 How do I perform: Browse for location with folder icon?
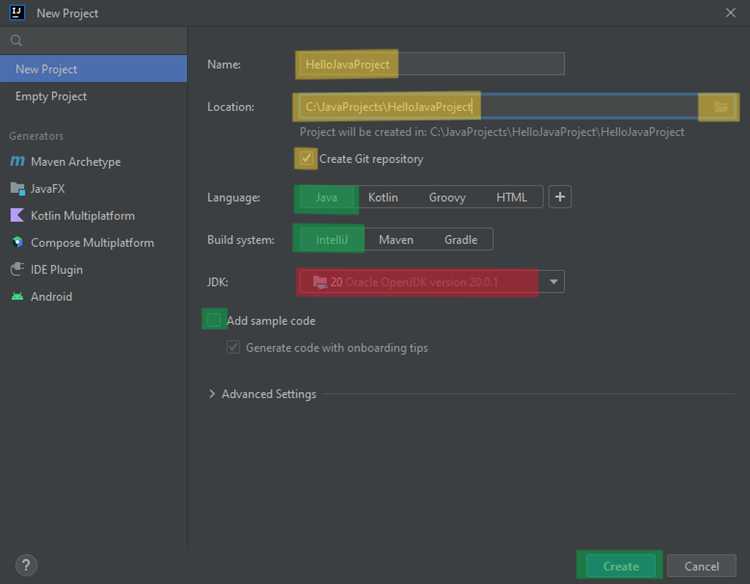(718, 107)
